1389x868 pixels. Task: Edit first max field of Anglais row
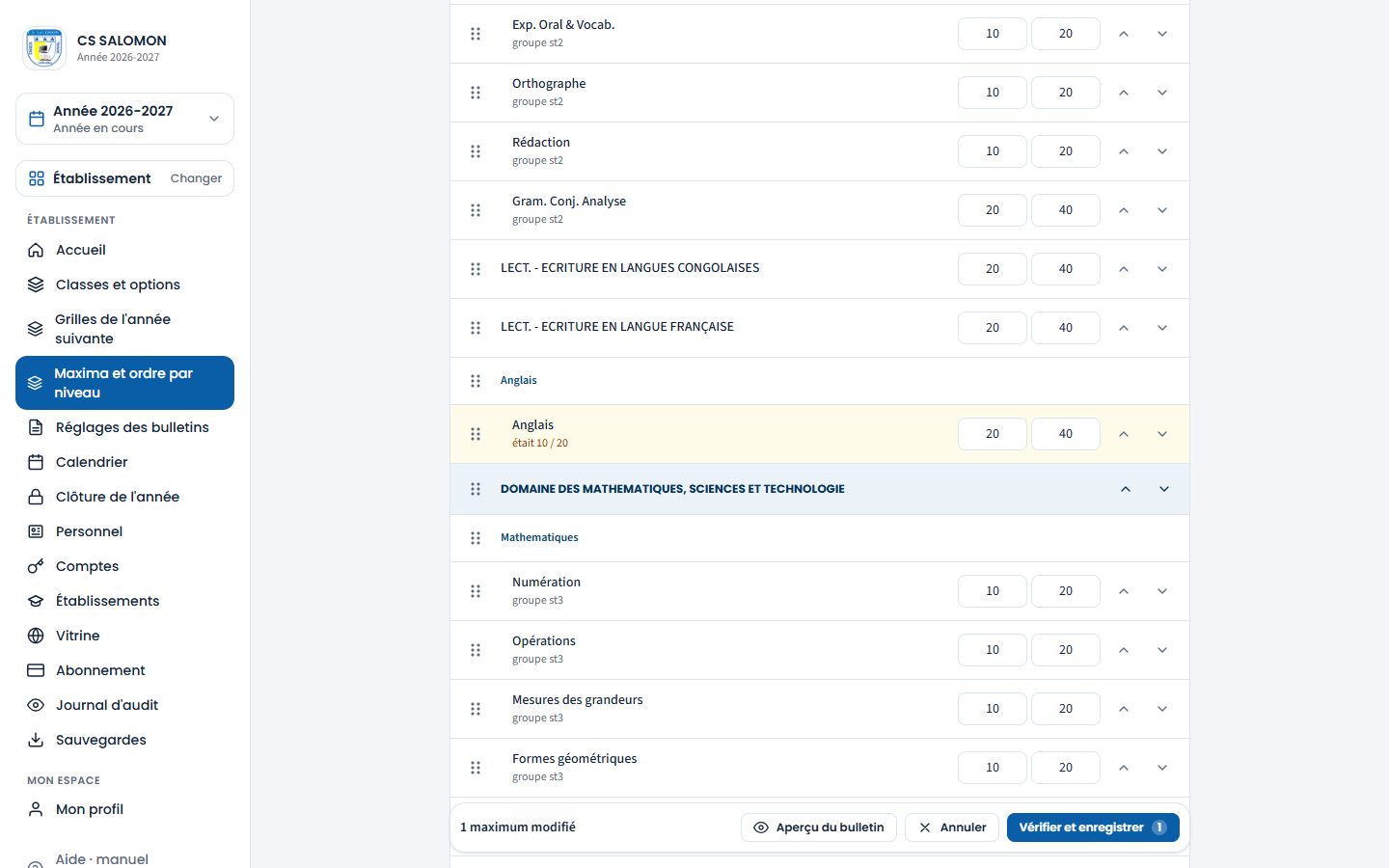993,434
